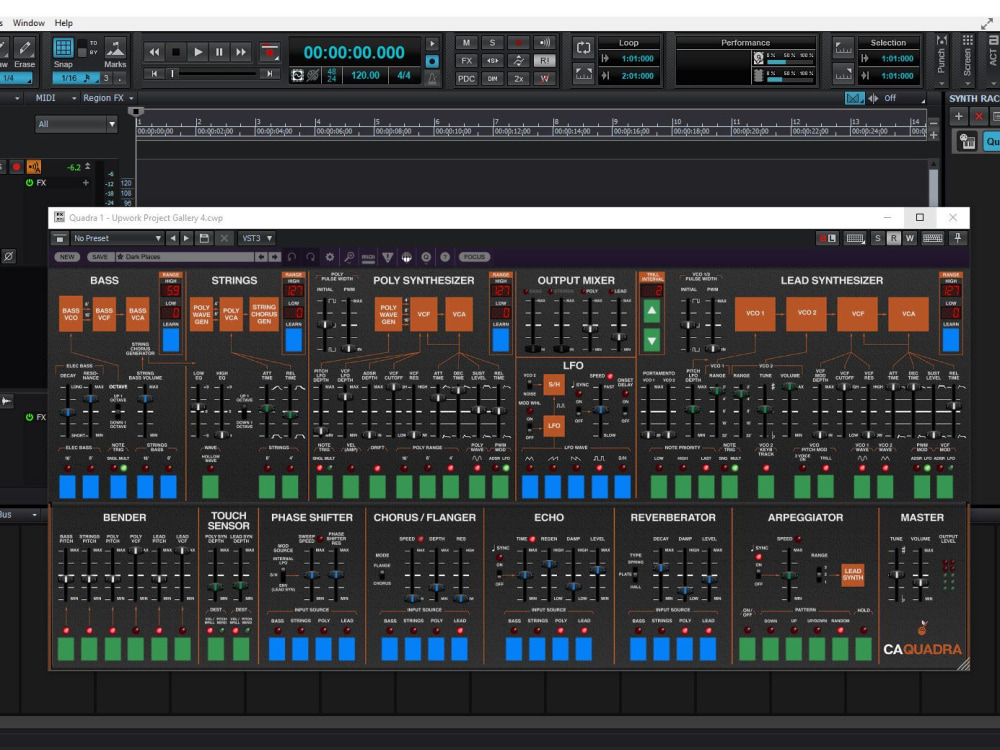Toggle the 2x oversampling button
Image resolution: width=1000 pixels, height=750 pixels.
(x=518, y=78)
